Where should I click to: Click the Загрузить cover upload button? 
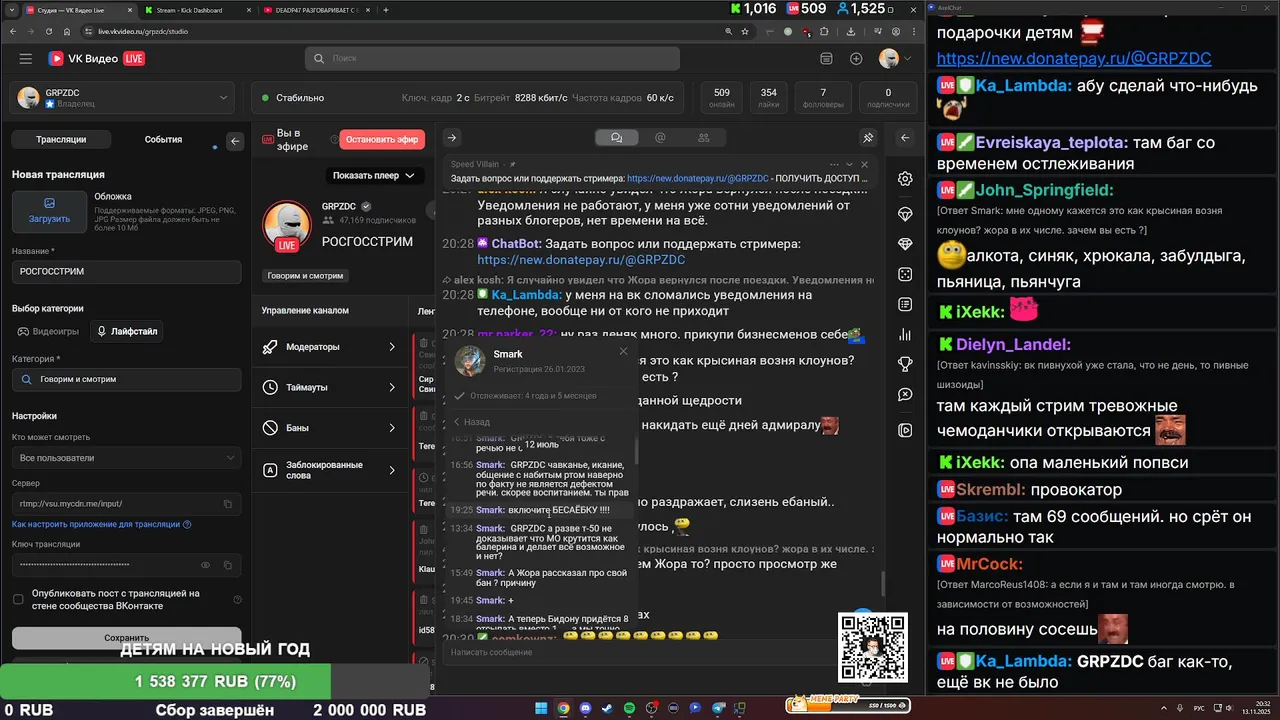49,212
